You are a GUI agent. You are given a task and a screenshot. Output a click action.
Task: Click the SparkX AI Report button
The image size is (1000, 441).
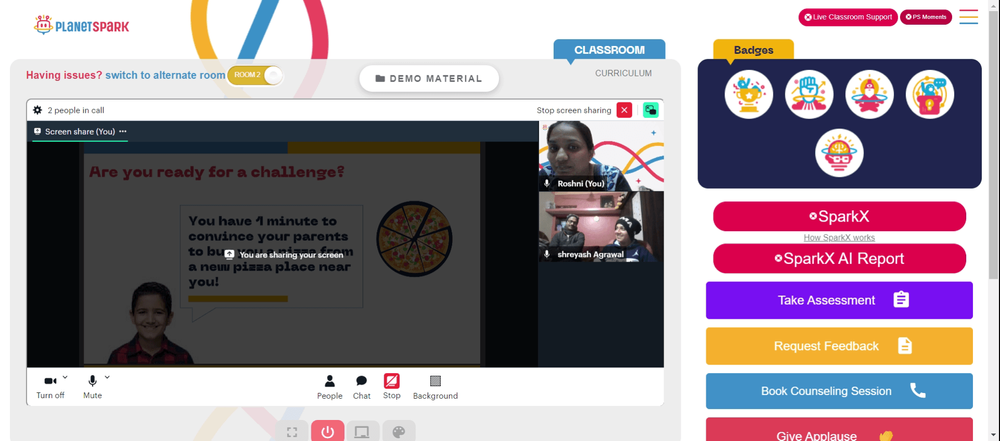839,258
